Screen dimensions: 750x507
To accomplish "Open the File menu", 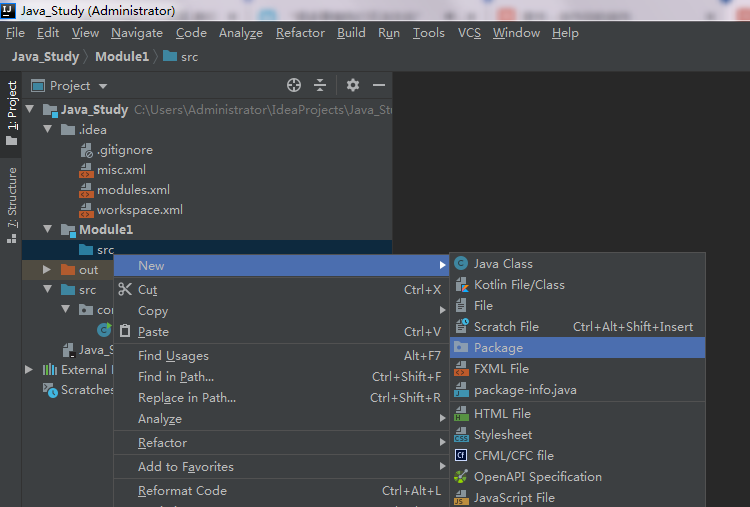I will [x=15, y=33].
